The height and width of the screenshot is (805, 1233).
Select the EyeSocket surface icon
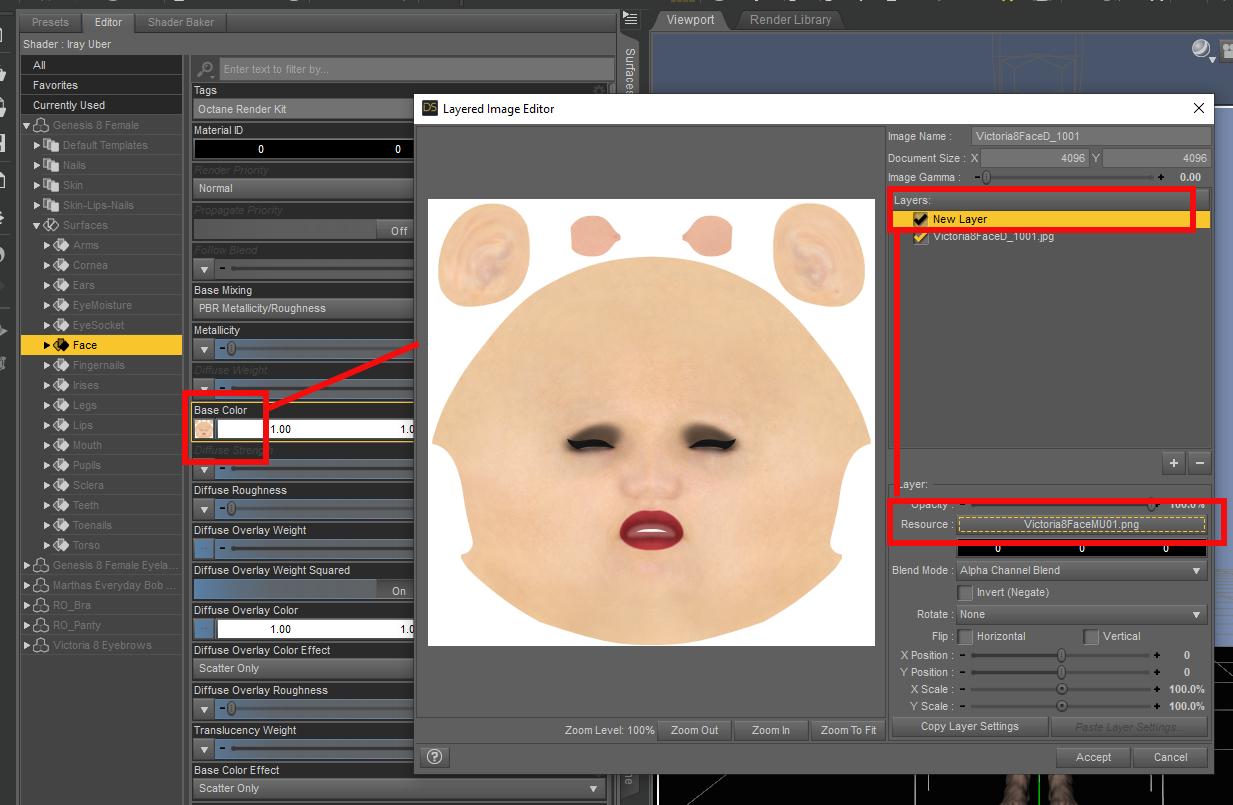click(61, 325)
